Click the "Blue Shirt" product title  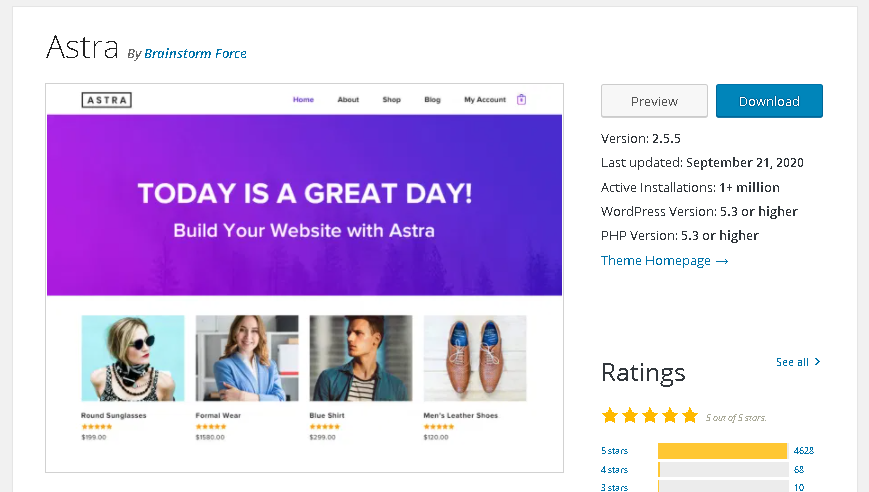coord(327,416)
